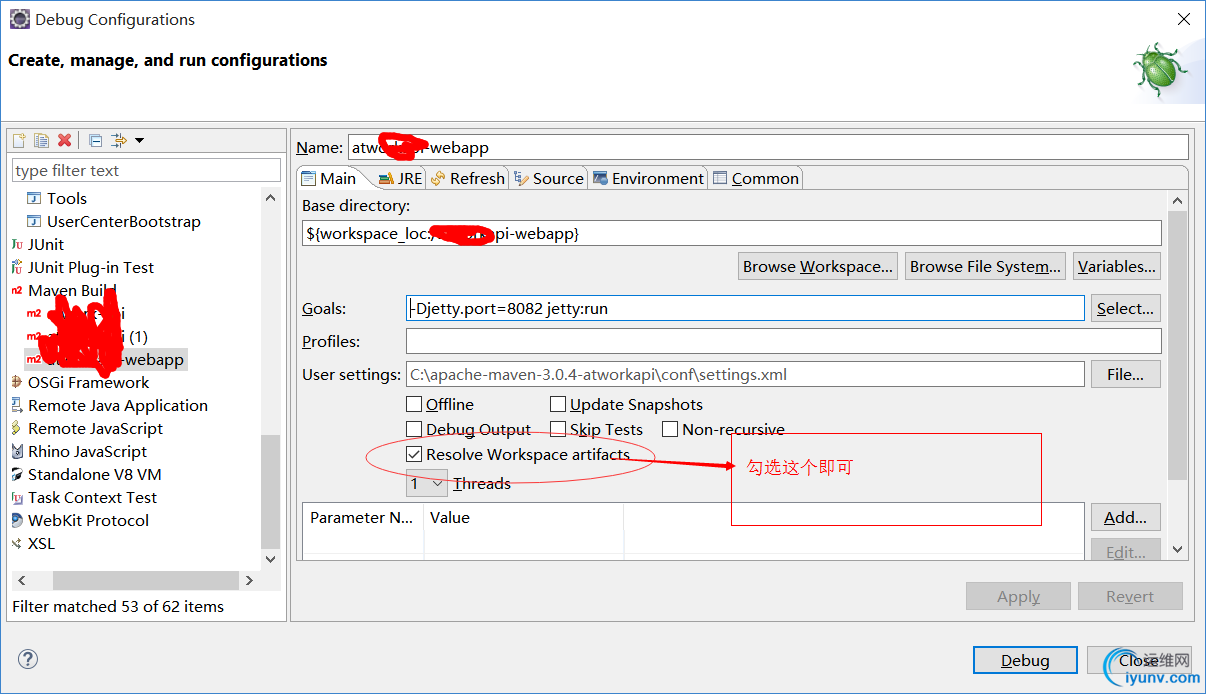
Task: Click the Filter launch configurations icon
Action: [x=119, y=140]
